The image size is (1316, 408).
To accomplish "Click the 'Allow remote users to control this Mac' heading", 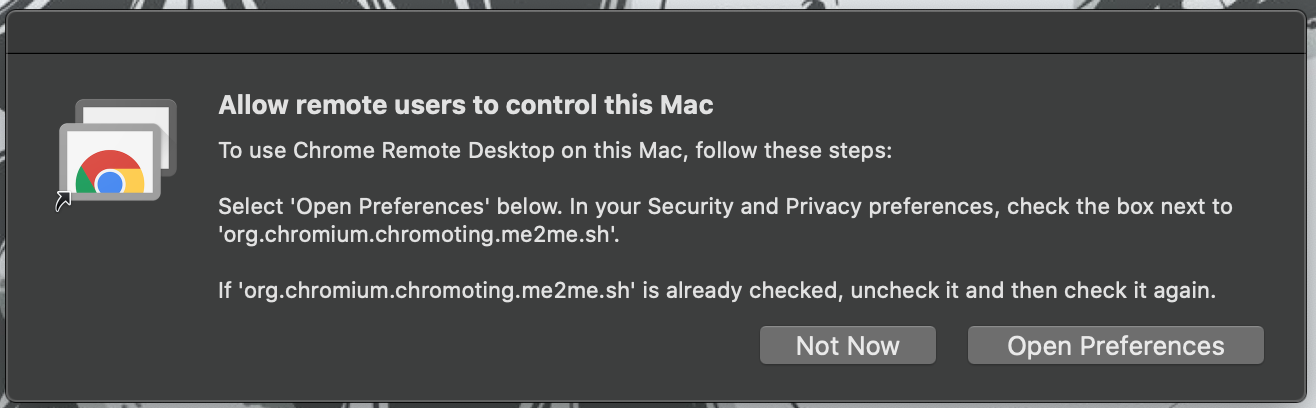I will [466, 105].
